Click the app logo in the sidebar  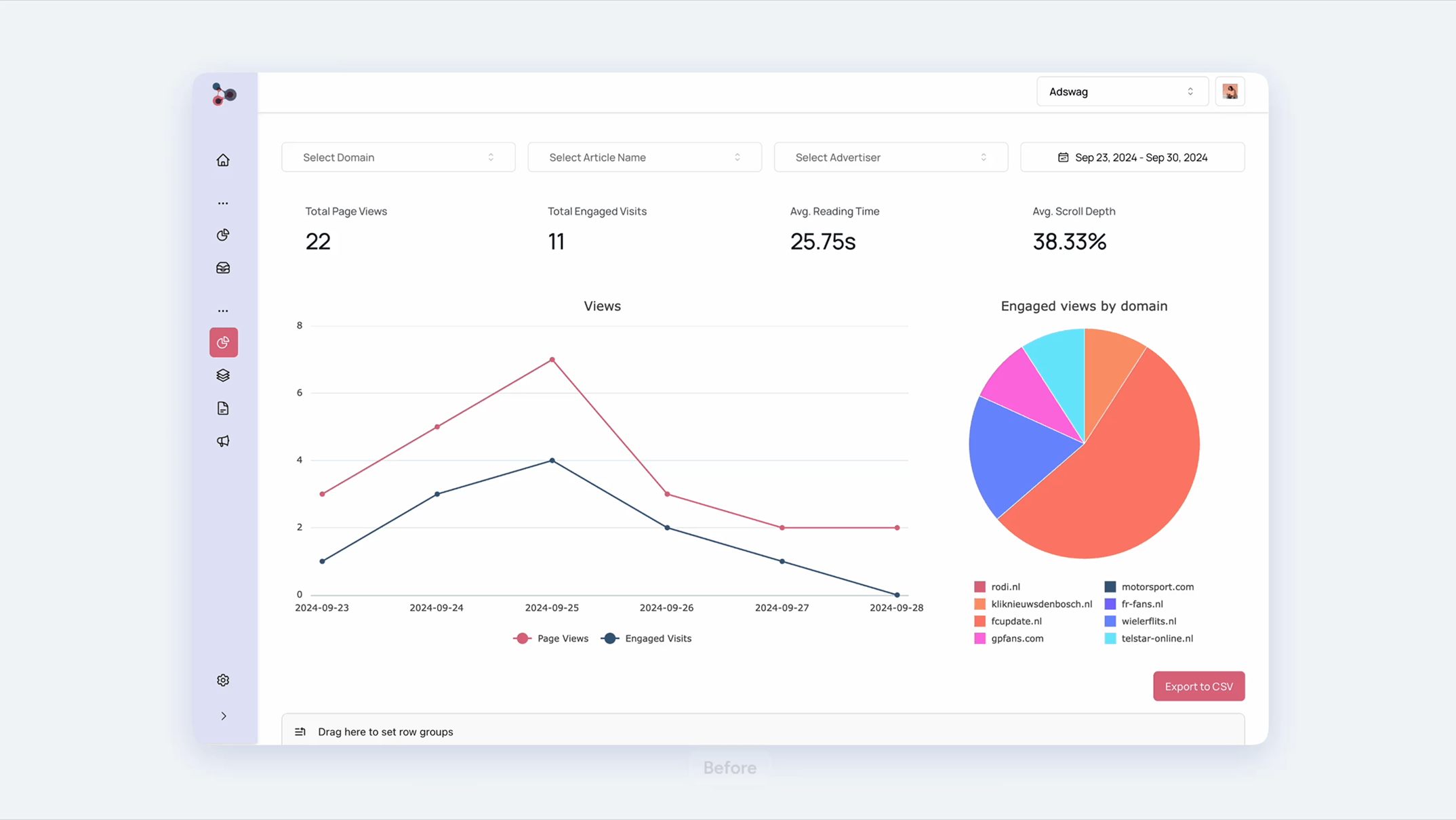(x=224, y=94)
